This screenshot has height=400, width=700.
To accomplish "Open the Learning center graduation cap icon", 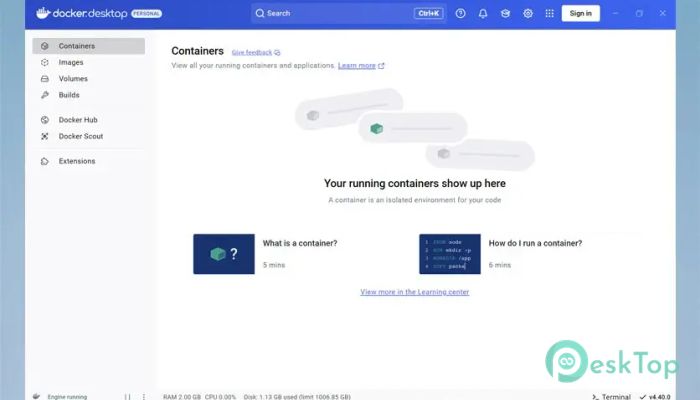I will pos(505,13).
